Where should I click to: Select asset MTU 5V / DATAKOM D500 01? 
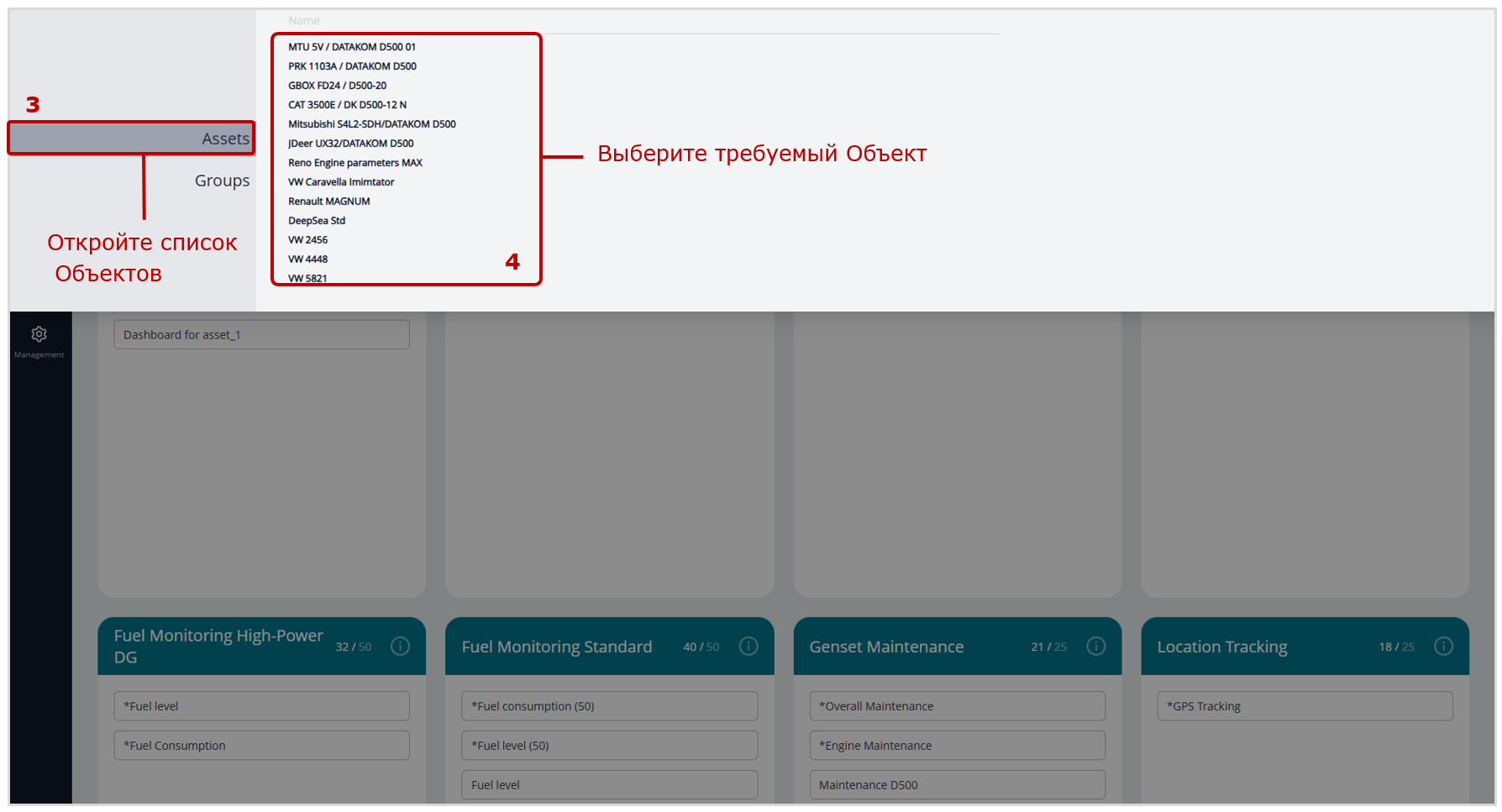352,47
